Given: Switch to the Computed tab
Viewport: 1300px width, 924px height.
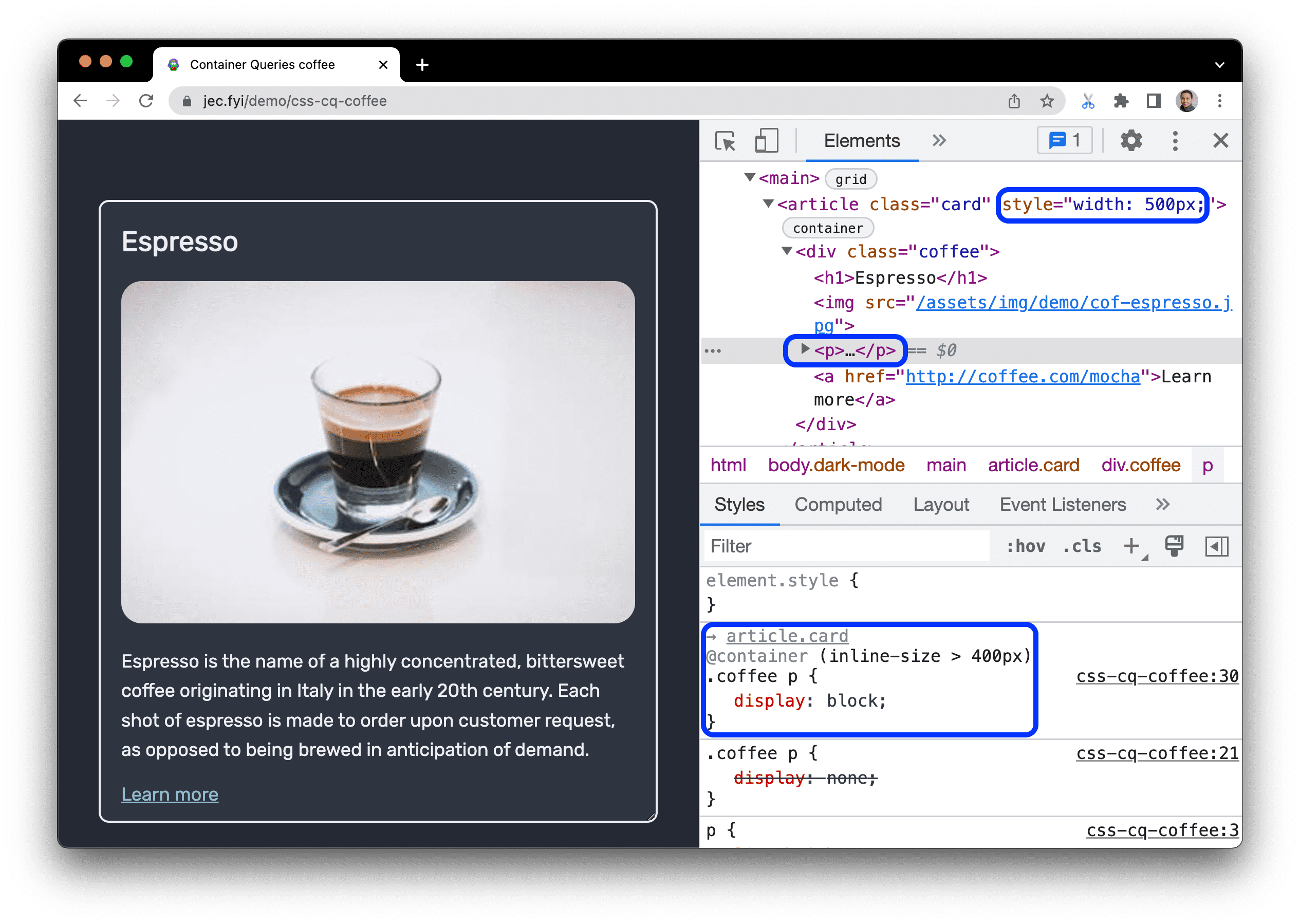Looking at the screenshot, I should (838, 504).
